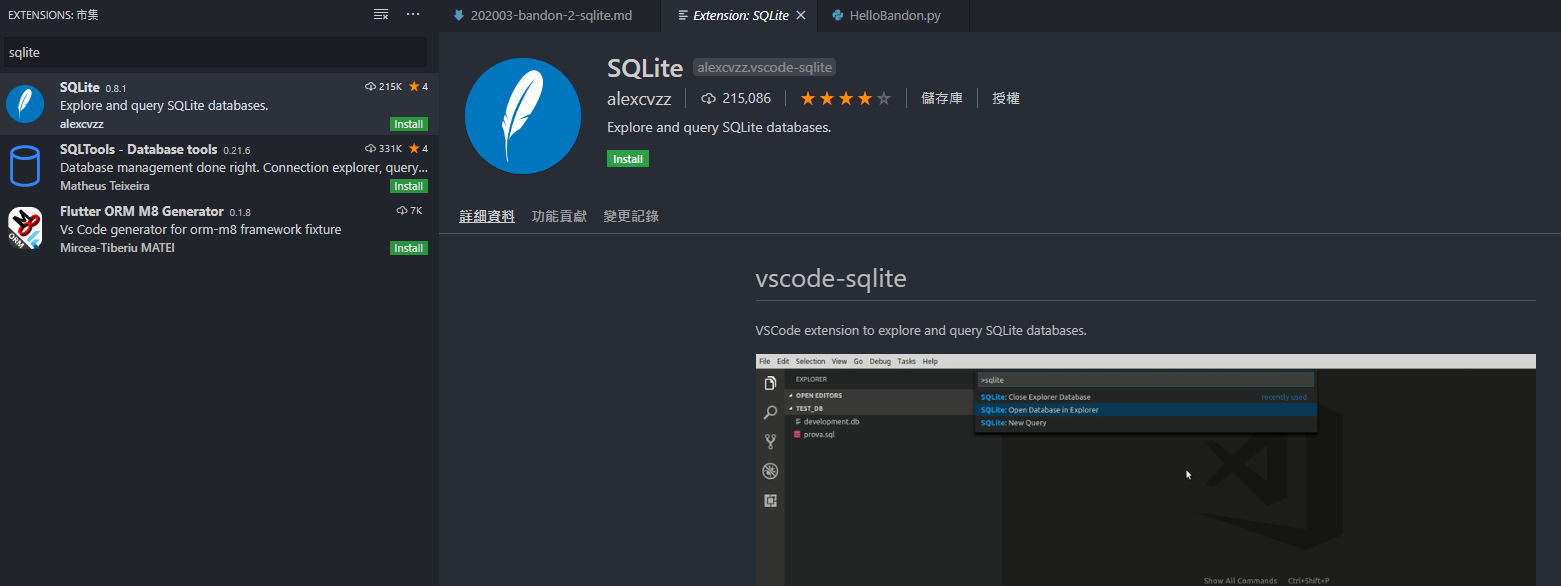
Task: Open the 儲存庫 repository link
Action: [942, 98]
